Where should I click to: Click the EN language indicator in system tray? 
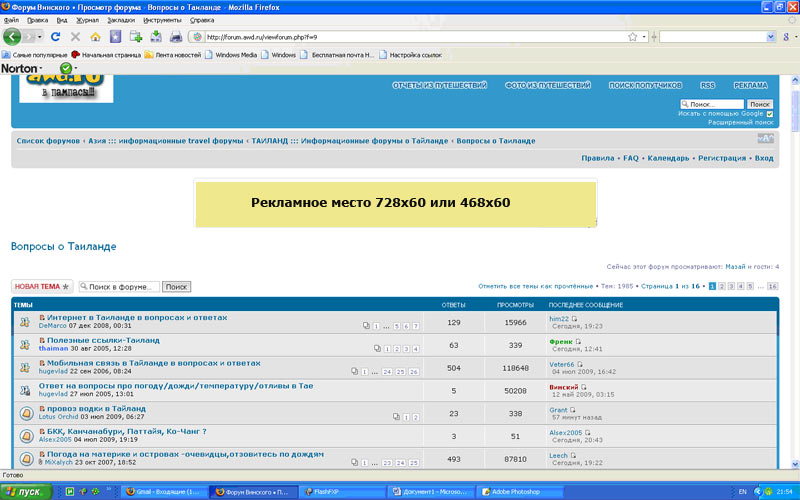(x=742, y=492)
